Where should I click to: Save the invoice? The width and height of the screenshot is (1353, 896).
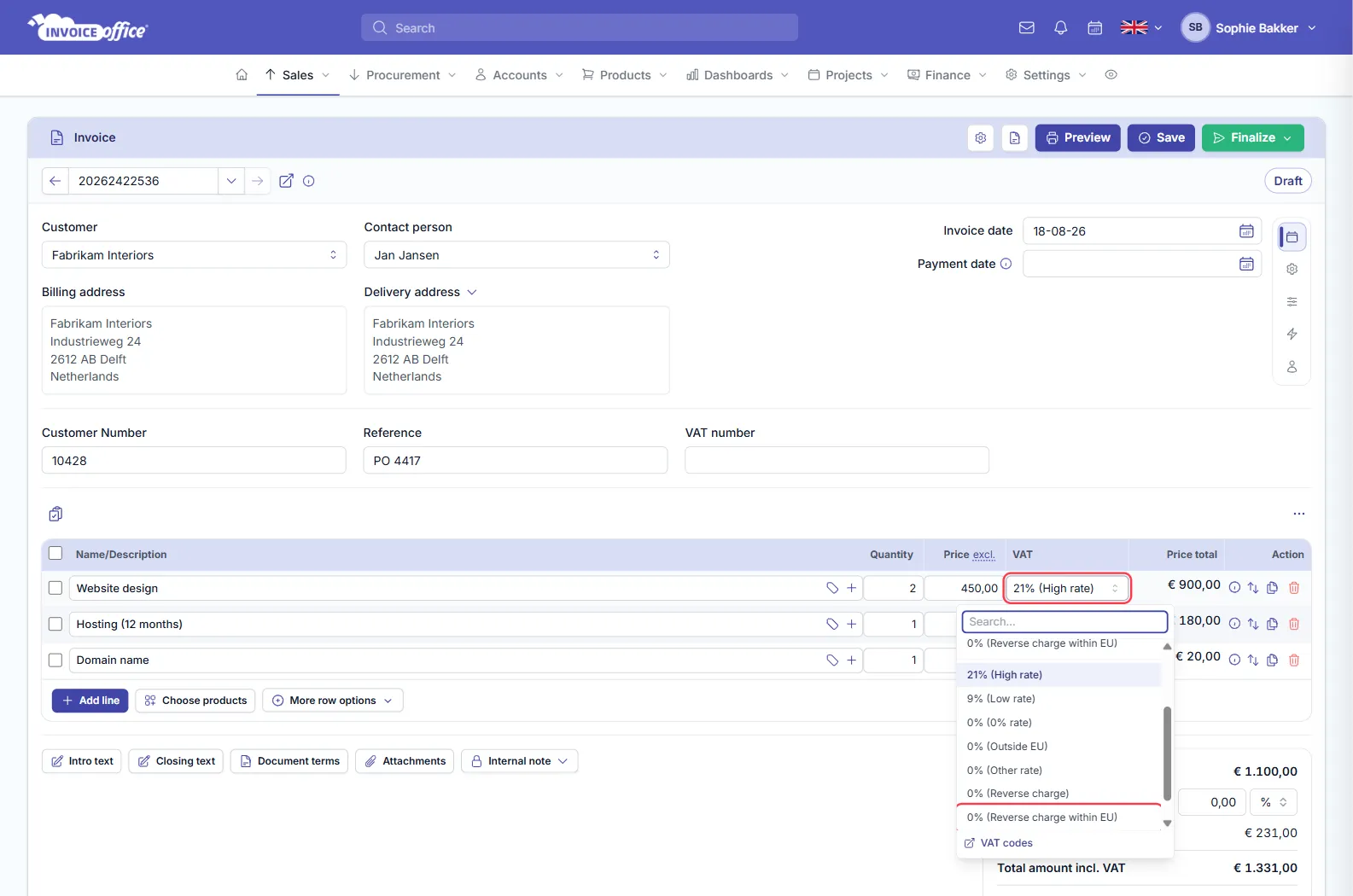tap(1161, 137)
